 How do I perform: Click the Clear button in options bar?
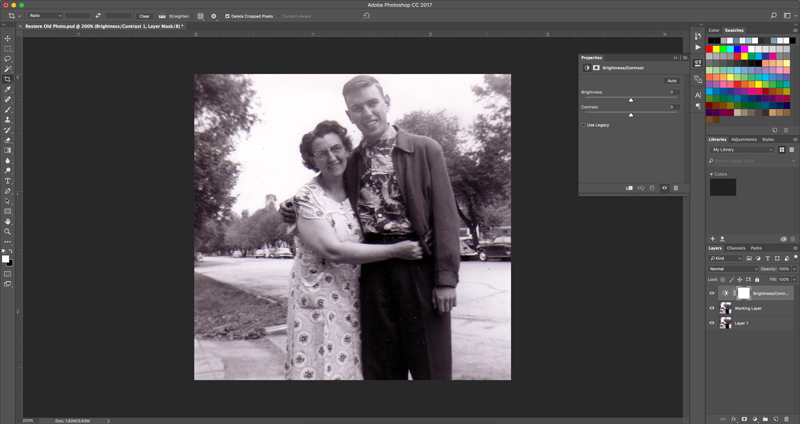pos(144,16)
